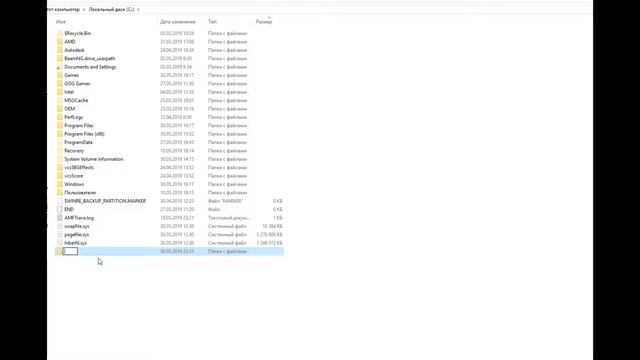Click Локальный диск (C:) in the address bar

pyautogui.click(x=111, y=9)
